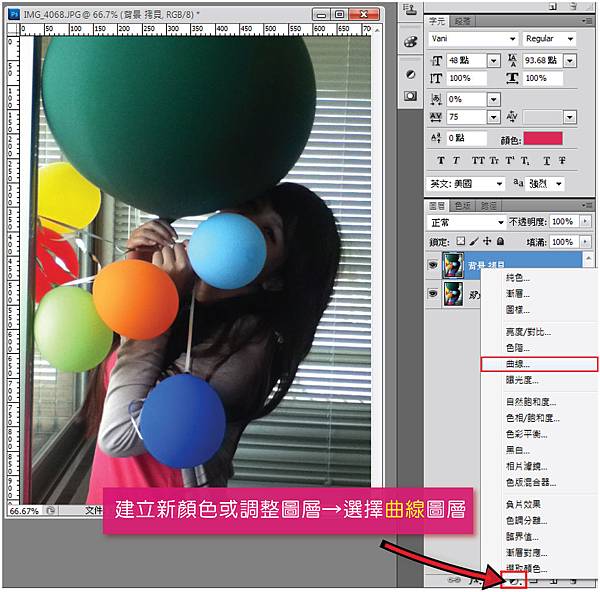Toggle Subscript text style

click(x=525, y=161)
